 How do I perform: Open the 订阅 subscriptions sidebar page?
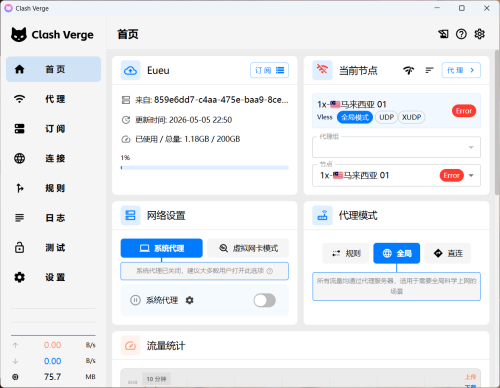(53, 129)
